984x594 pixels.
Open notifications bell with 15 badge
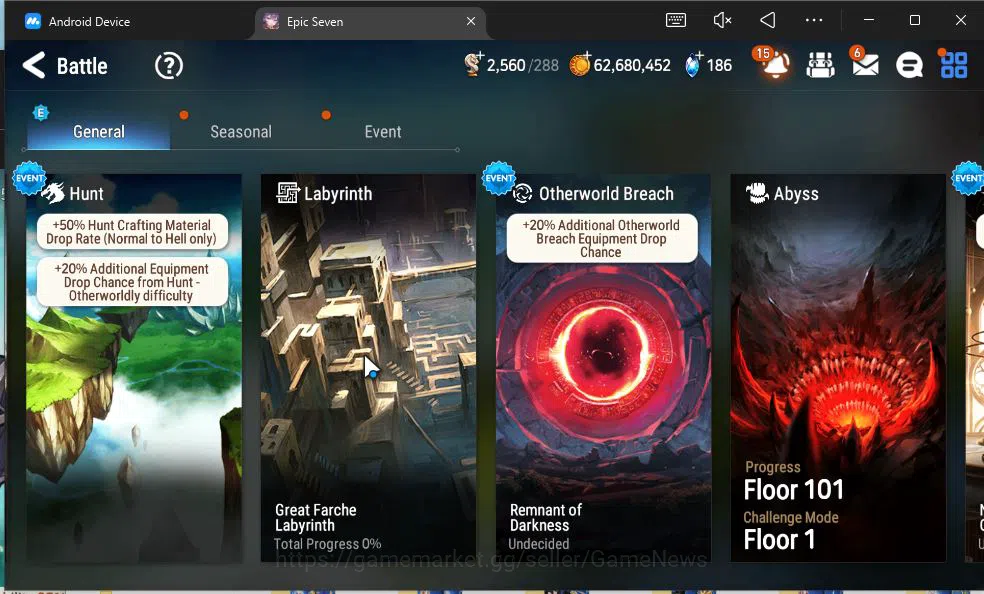point(774,63)
